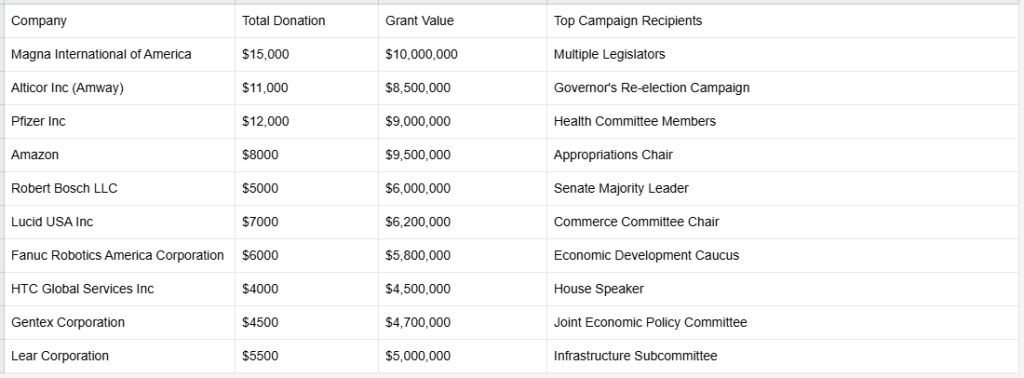Click the Pfizer Inc company cell
This screenshot has width=1024, height=378.
pos(120,121)
